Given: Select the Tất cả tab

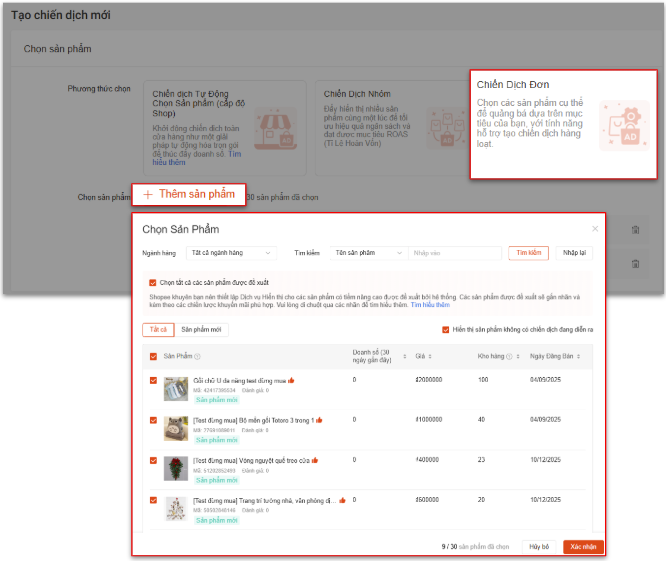Looking at the screenshot, I should pyautogui.click(x=158, y=330).
